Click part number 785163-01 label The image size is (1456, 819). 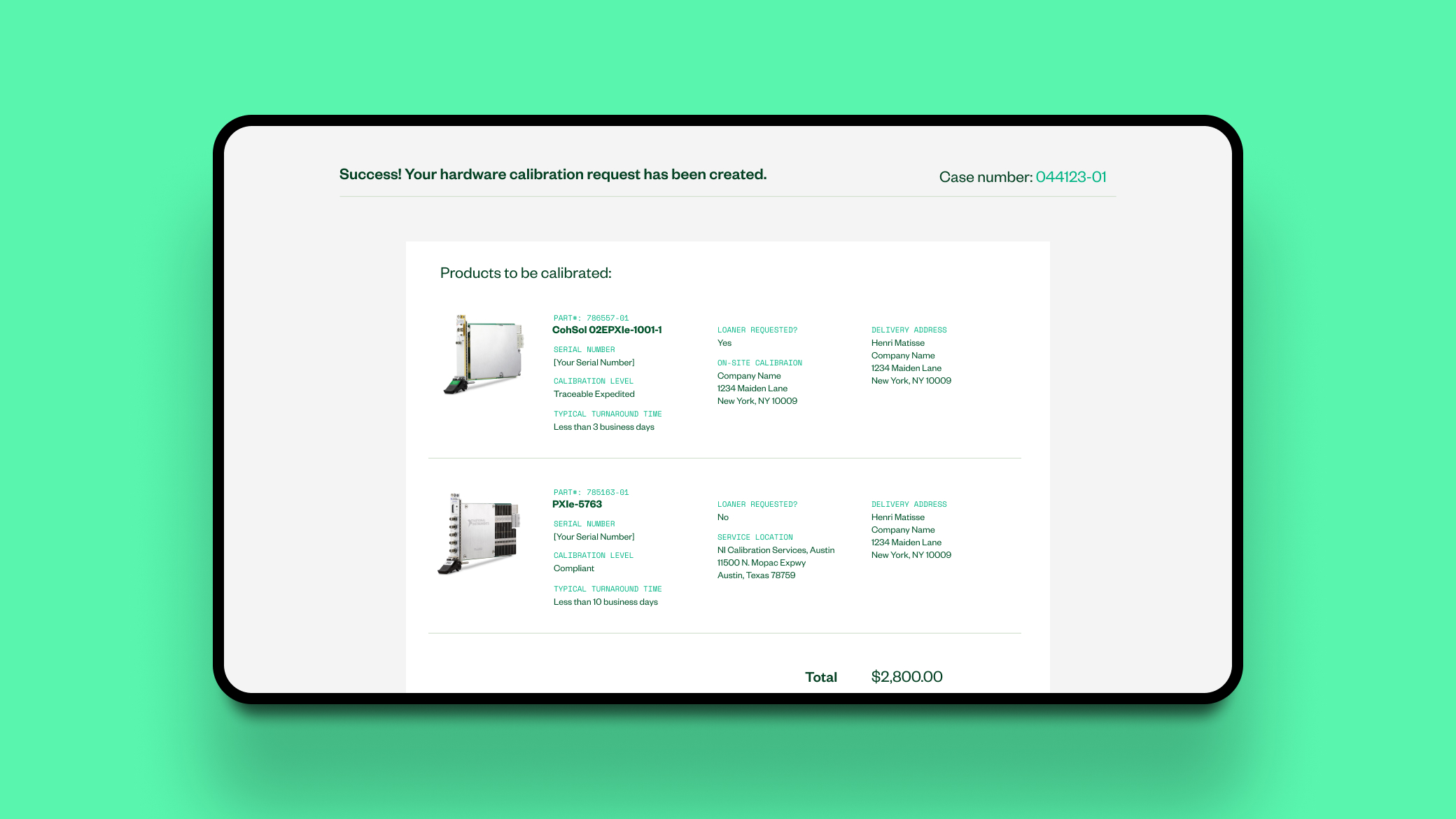[x=591, y=492]
